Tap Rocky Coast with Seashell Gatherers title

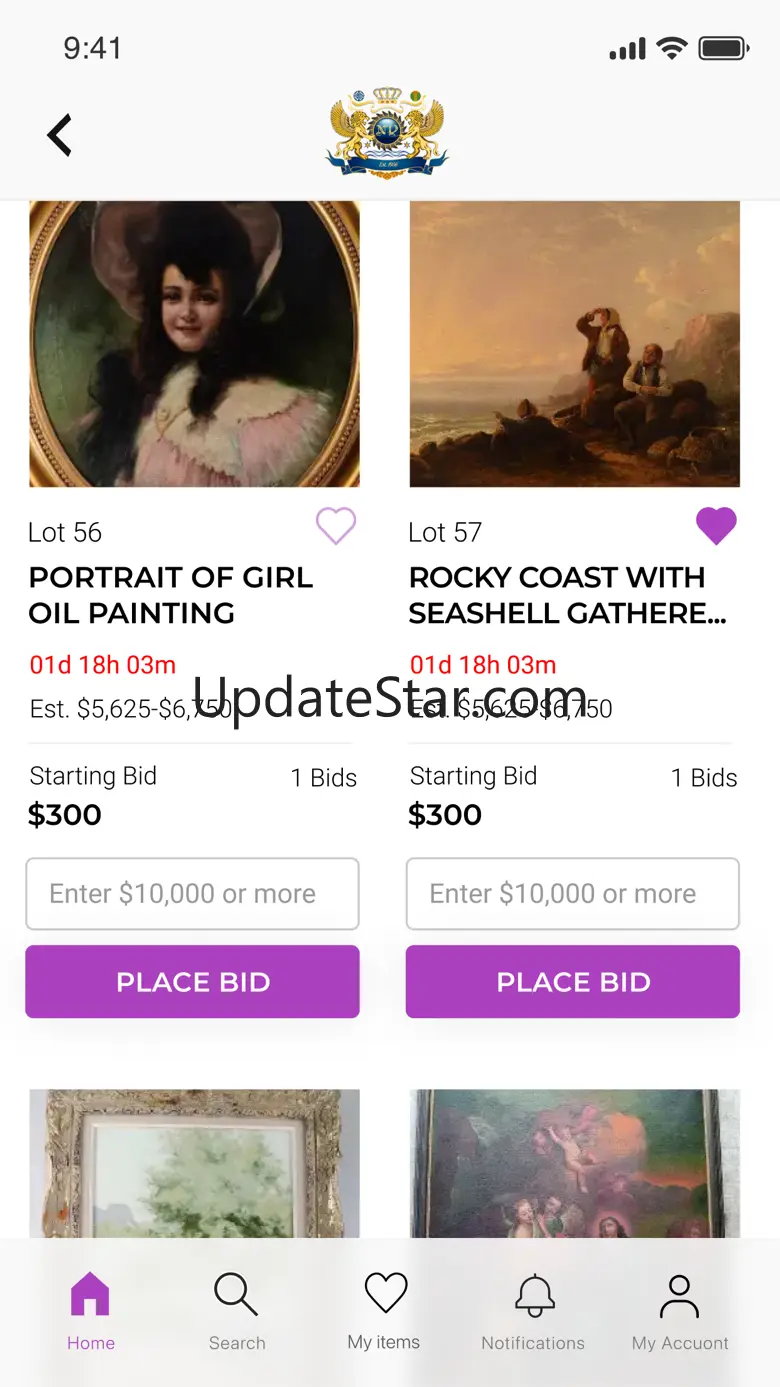567,595
